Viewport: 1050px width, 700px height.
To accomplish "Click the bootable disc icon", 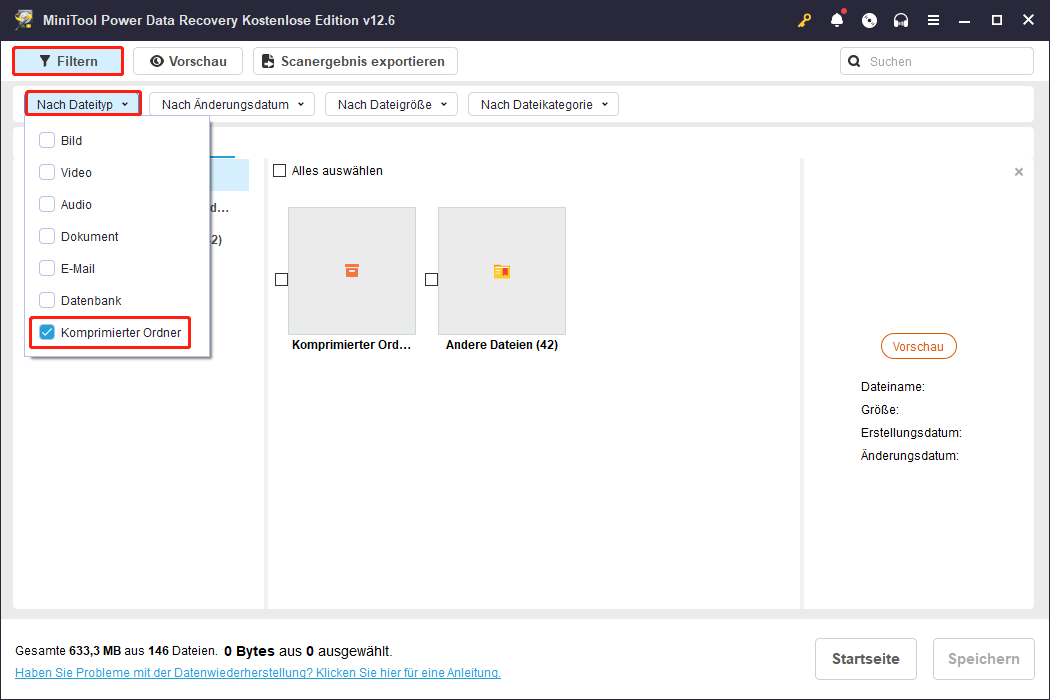I will point(869,20).
